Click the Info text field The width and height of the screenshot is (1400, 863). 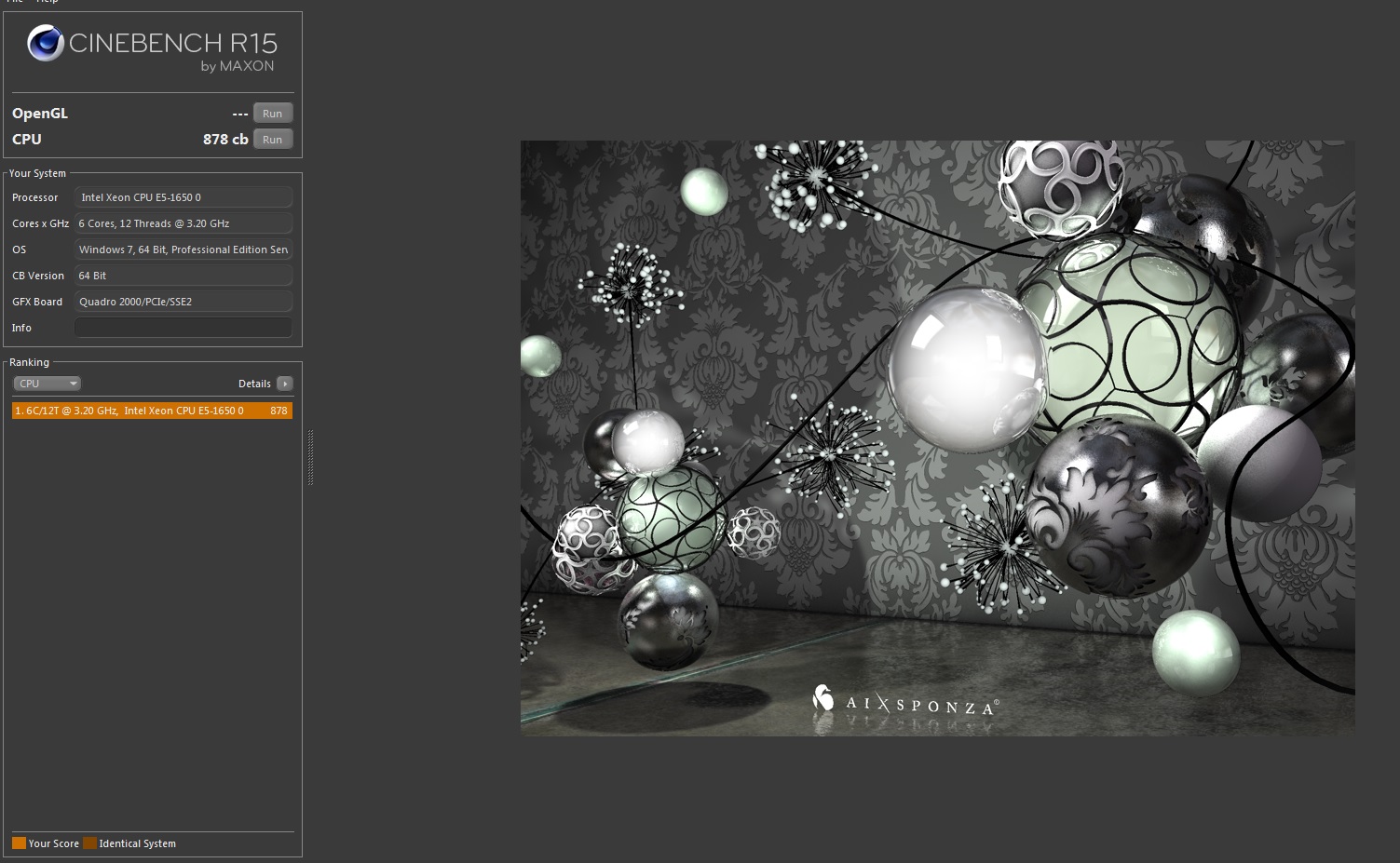pos(183,328)
